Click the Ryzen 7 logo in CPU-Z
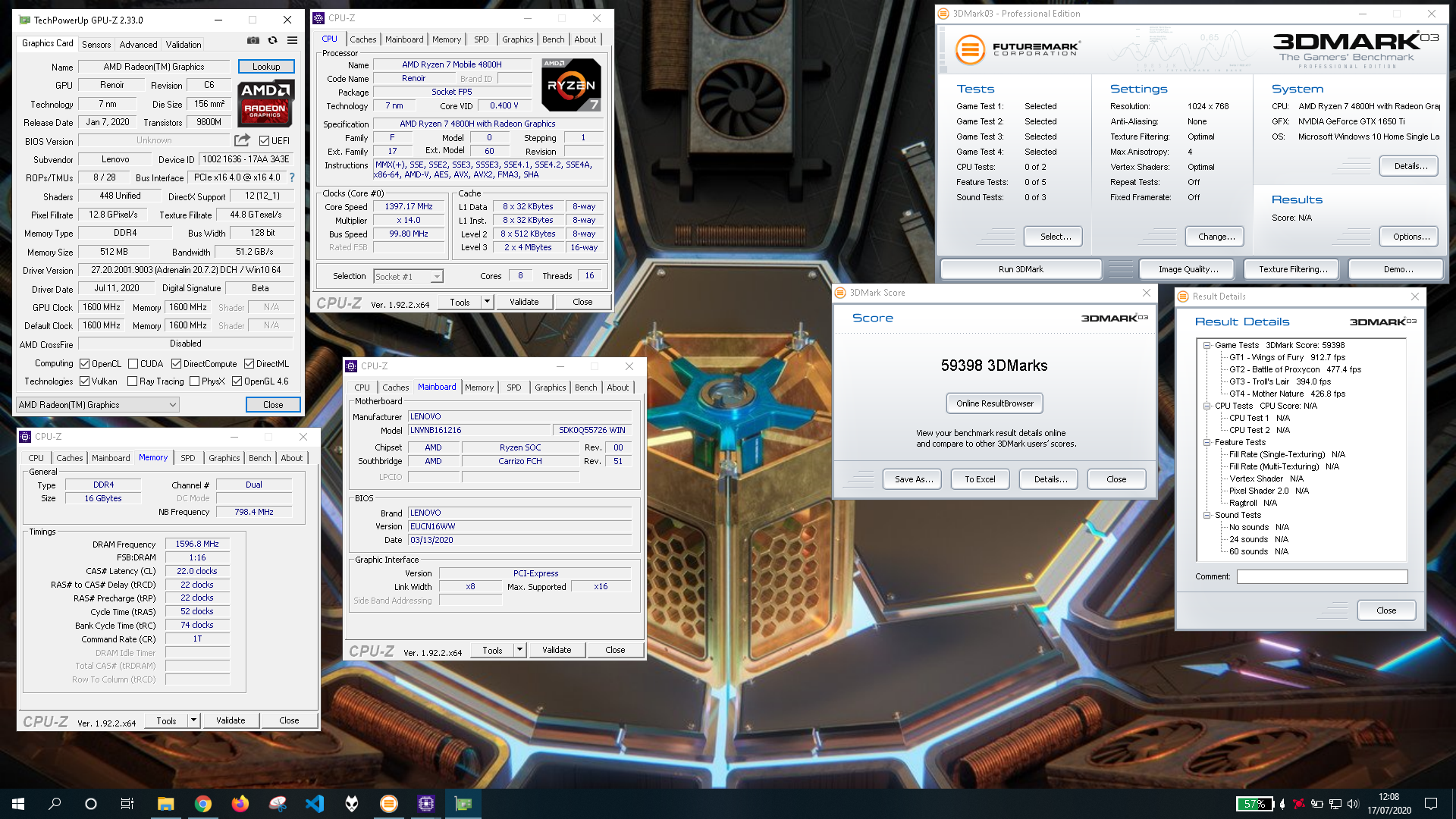This screenshot has width=1456, height=819. [x=572, y=85]
